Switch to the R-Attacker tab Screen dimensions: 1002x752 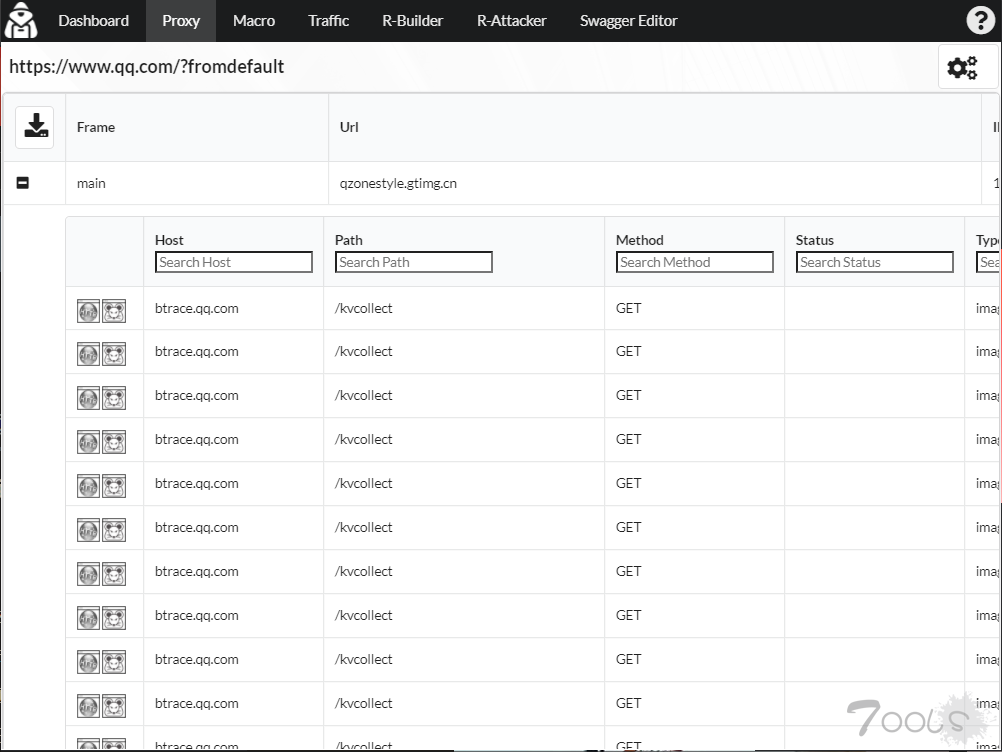point(511,21)
